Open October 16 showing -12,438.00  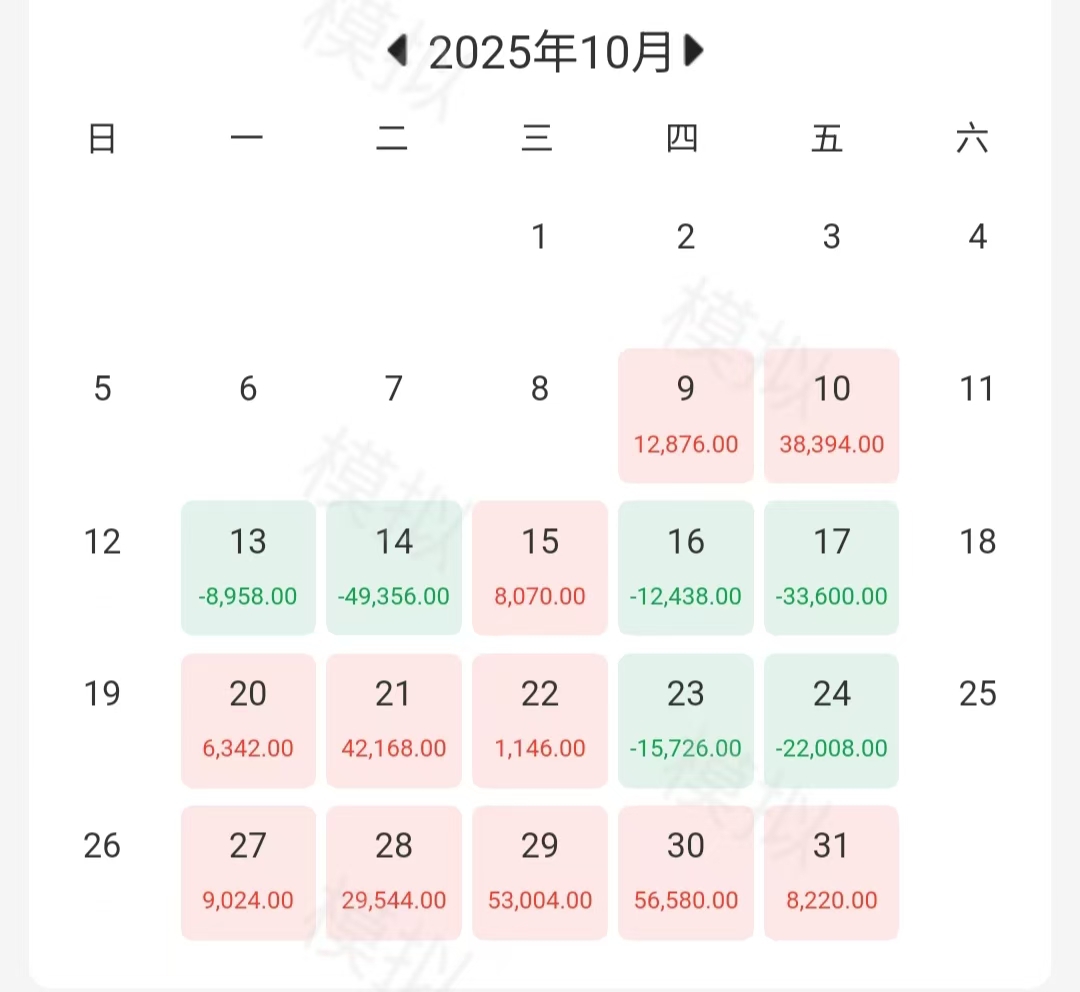[686, 567]
